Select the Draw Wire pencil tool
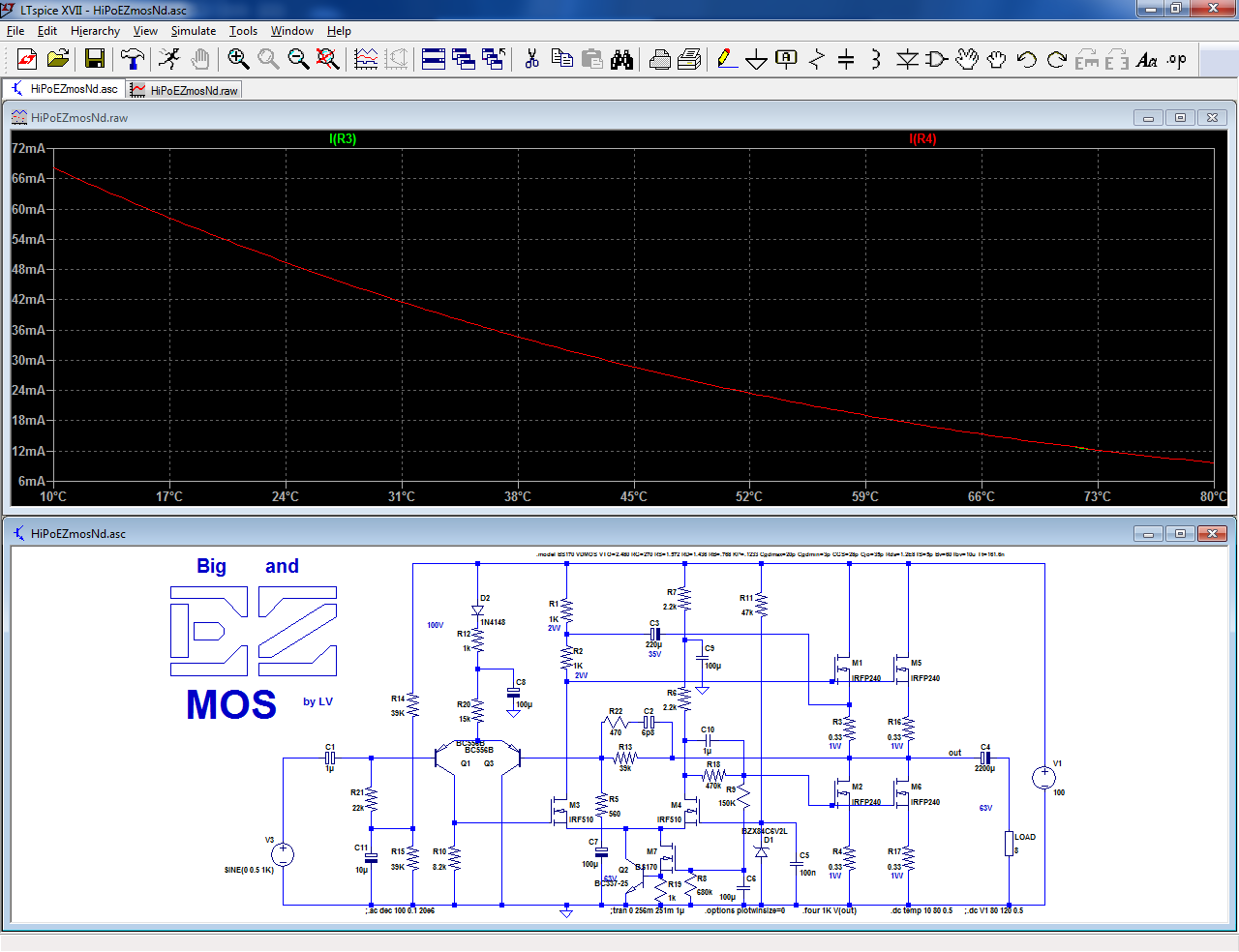 (x=727, y=59)
